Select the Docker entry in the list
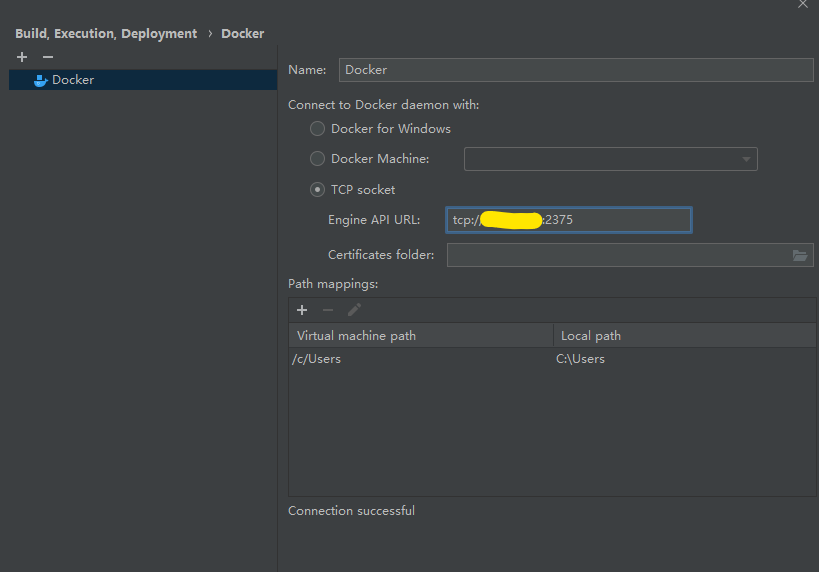This screenshot has height=572, width=819. (143, 80)
